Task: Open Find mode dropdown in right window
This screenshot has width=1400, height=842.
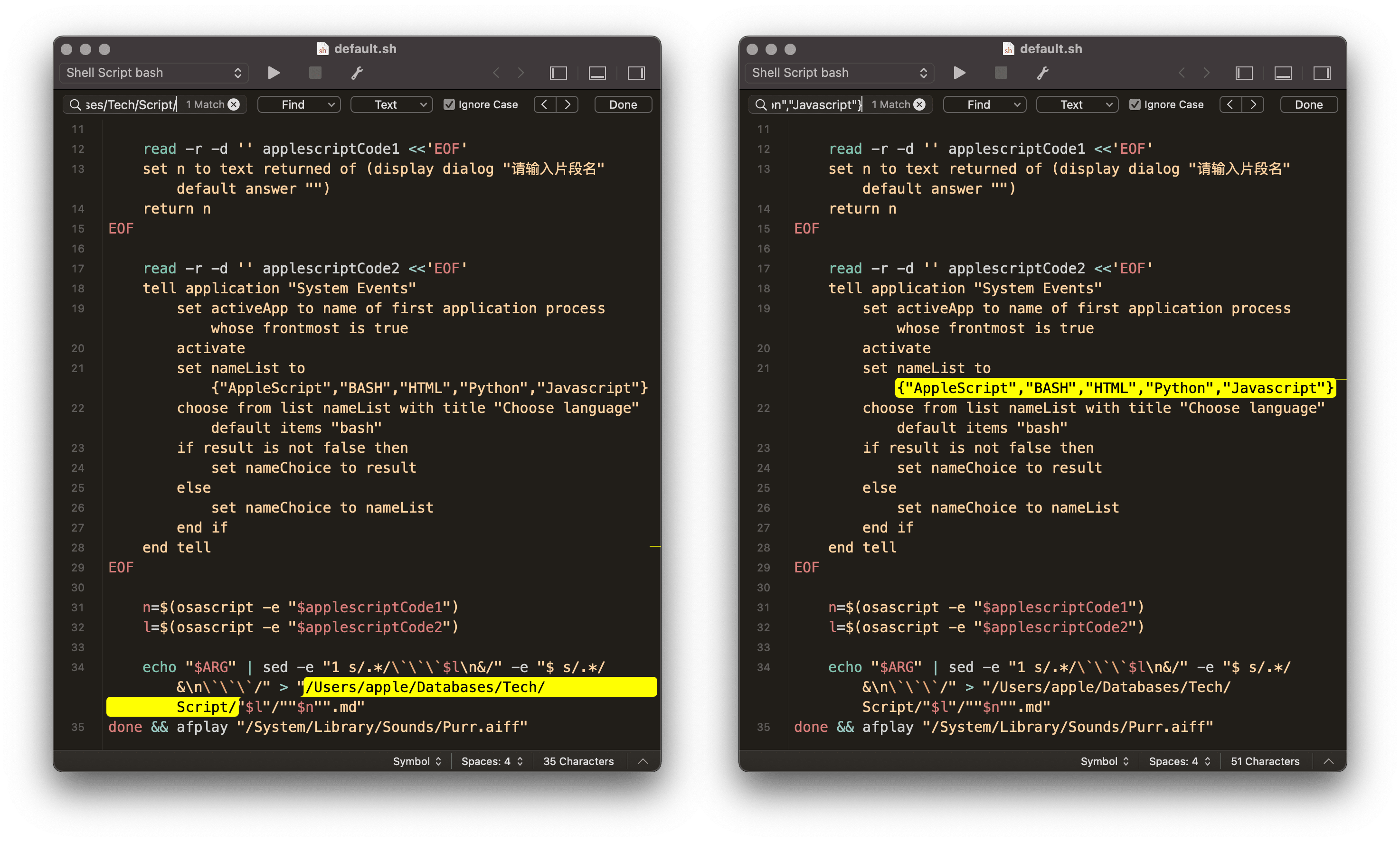Action: (985, 104)
